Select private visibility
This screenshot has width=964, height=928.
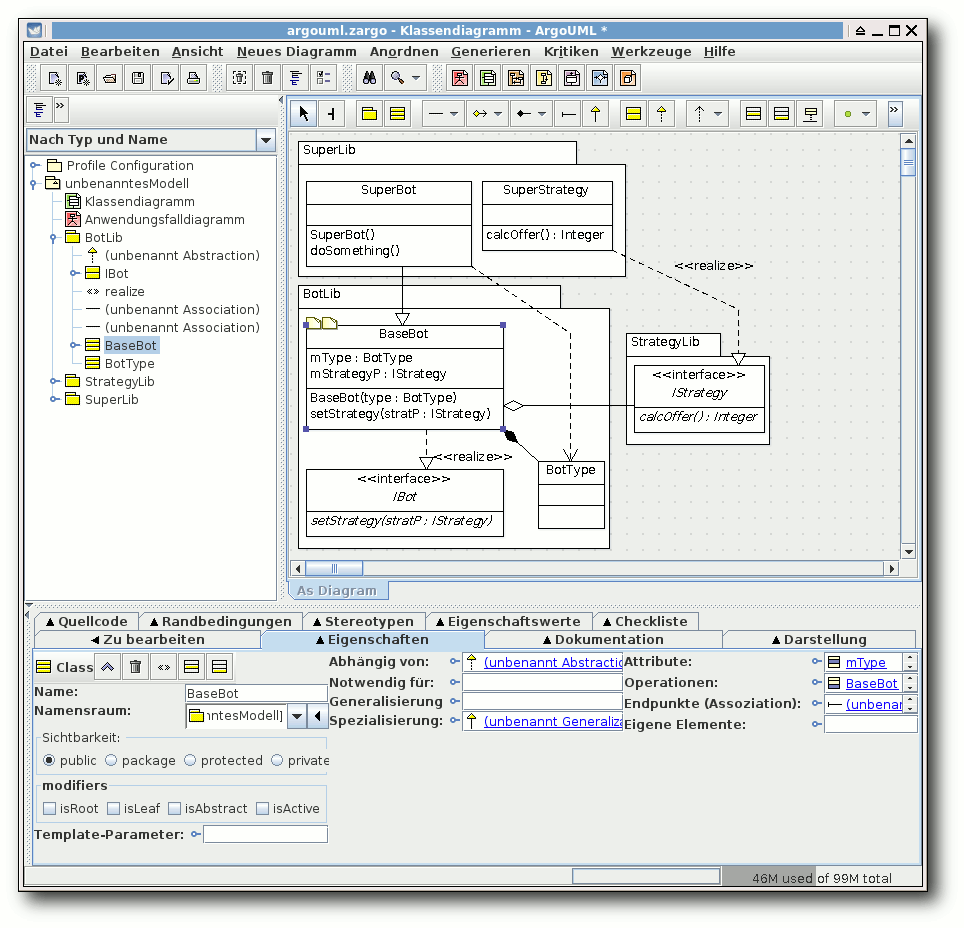[x=277, y=761]
